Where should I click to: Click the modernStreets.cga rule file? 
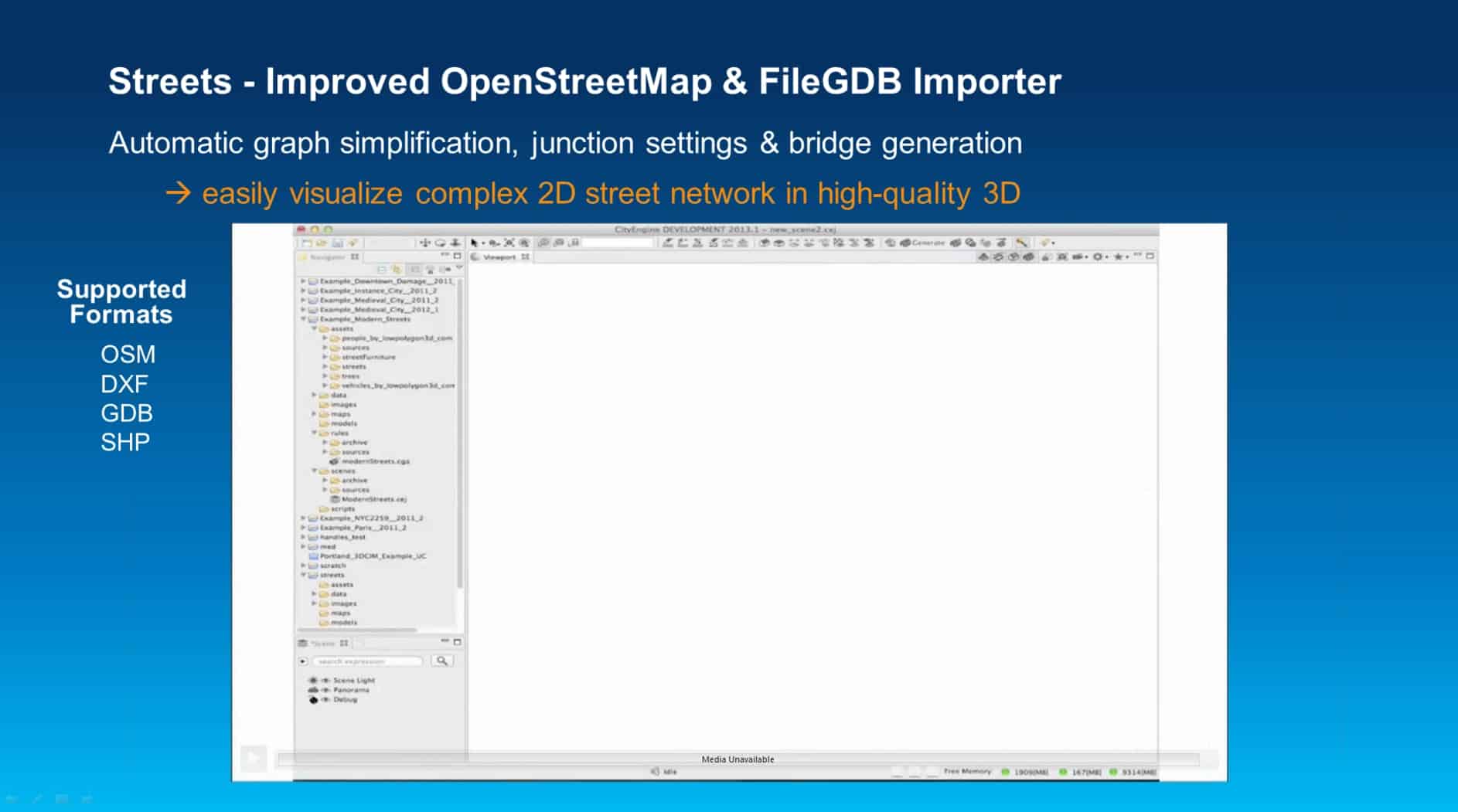(x=375, y=461)
